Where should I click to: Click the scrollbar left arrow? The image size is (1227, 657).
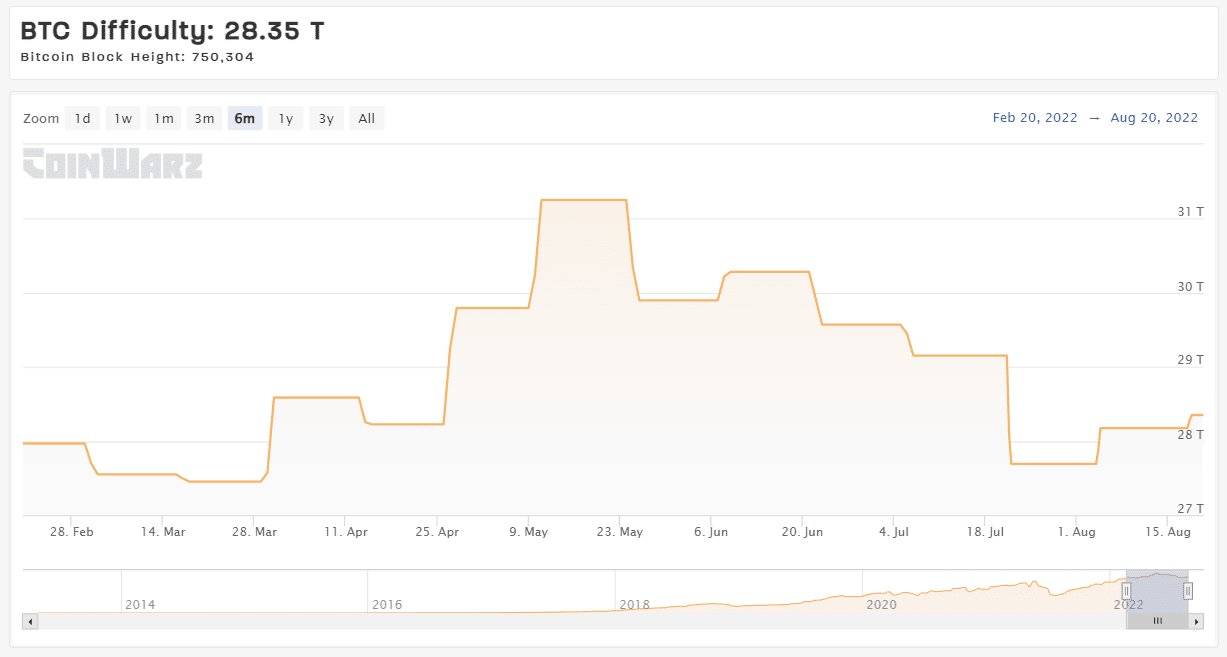[x=30, y=621]
